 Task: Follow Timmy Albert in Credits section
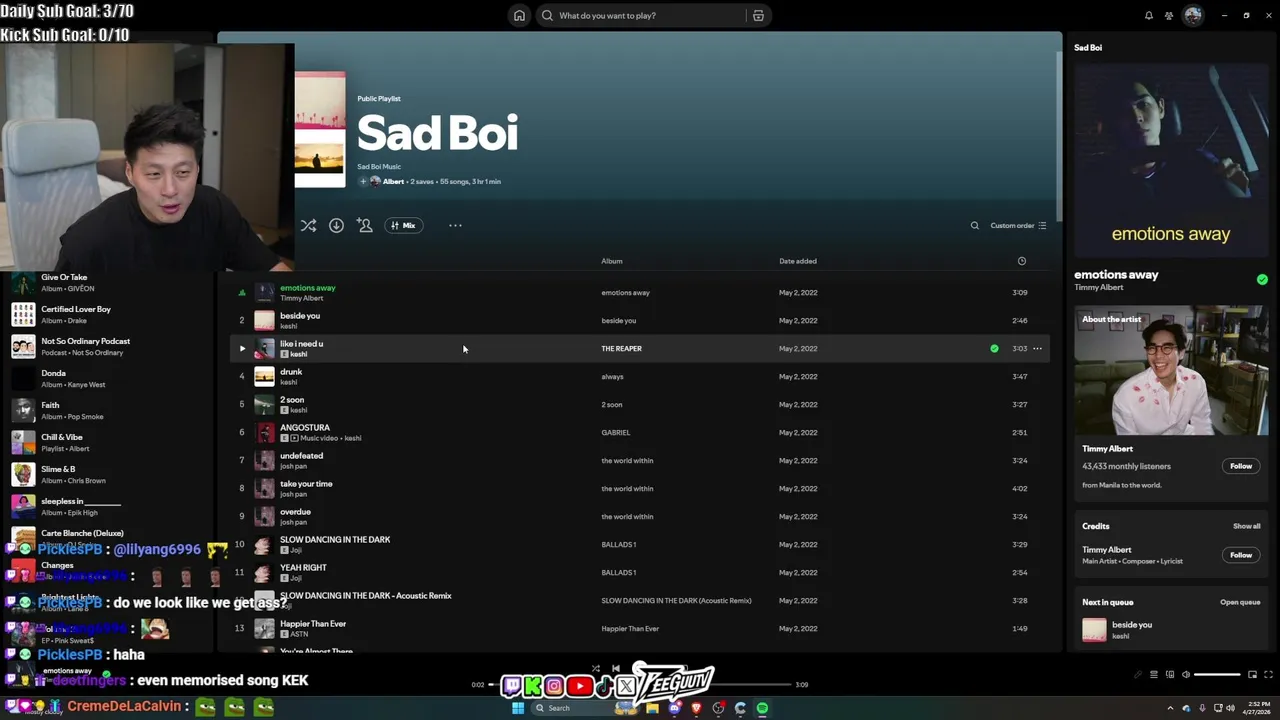click(x=1241, y=555)
